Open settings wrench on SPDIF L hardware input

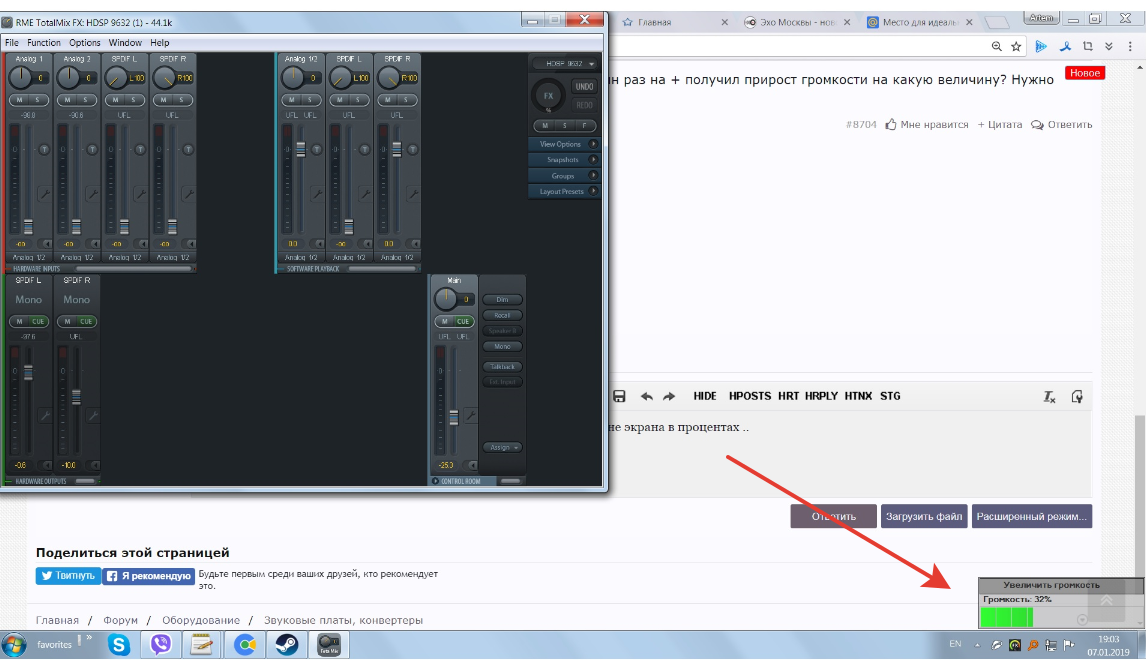[x=140, y=194]
